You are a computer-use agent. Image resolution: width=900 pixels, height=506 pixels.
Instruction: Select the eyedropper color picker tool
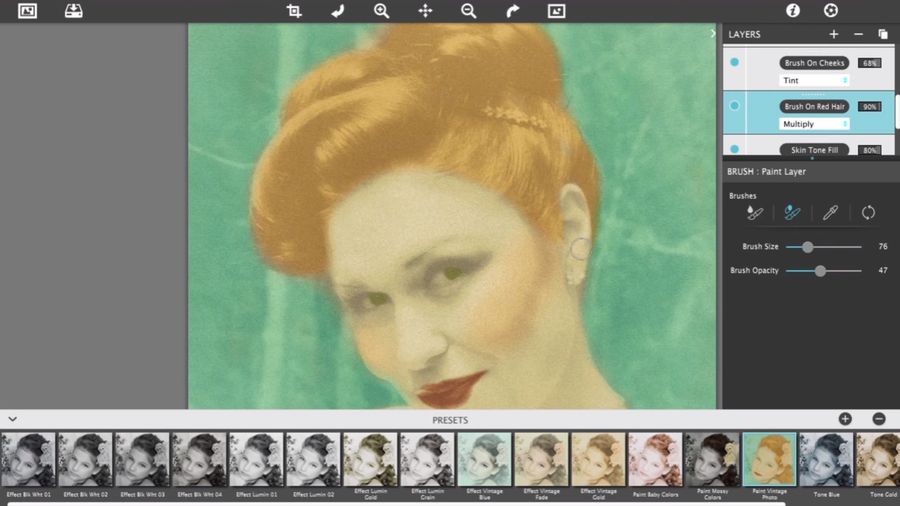[830, 213]
